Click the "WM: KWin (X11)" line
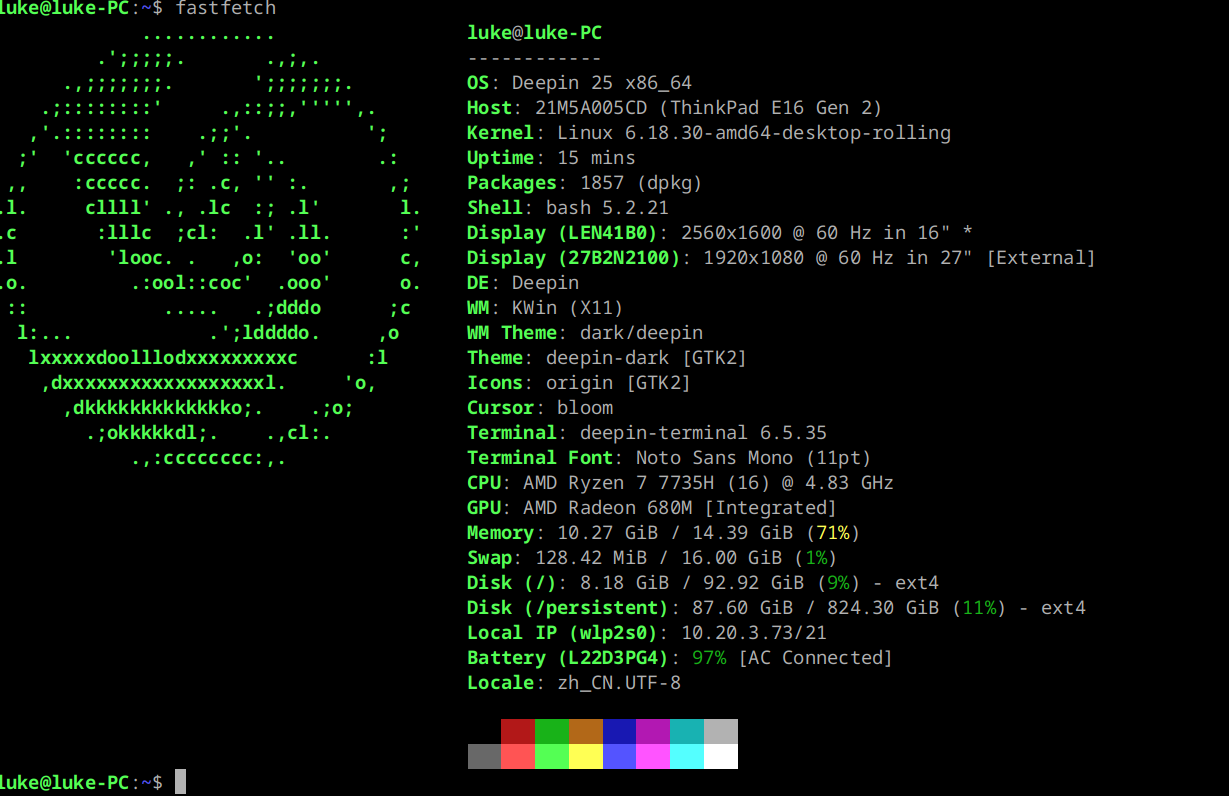This screenshot has height=796, width=1229. pos(545,308)
